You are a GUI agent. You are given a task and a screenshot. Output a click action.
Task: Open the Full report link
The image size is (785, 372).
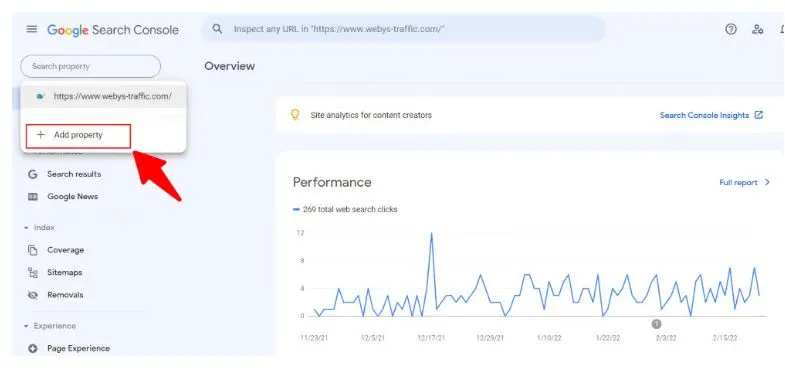[738, 183]
